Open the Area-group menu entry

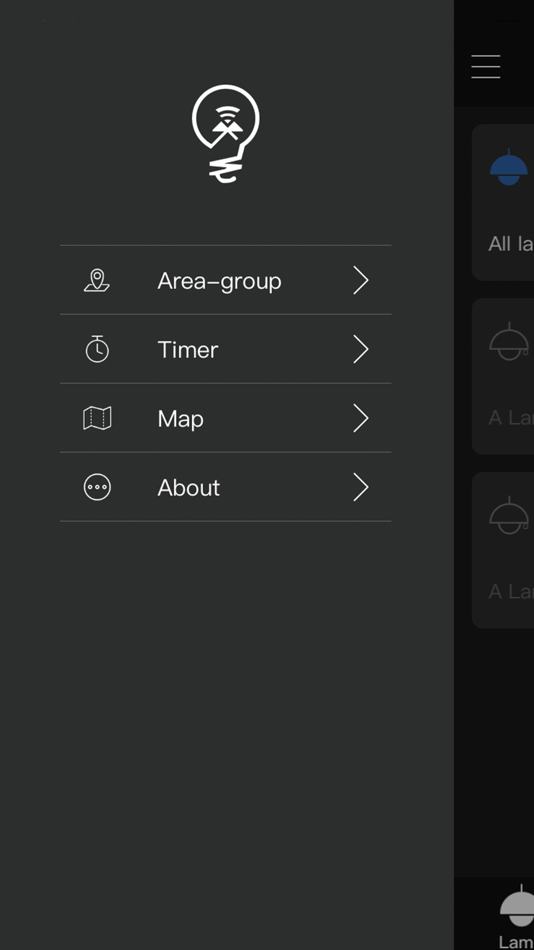225,280
